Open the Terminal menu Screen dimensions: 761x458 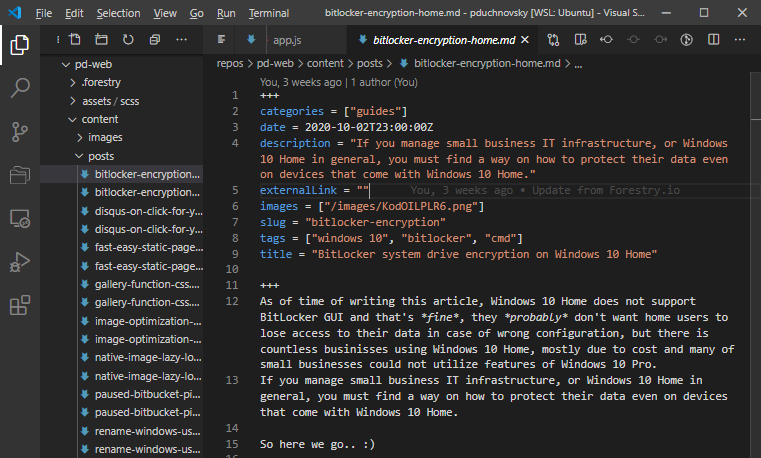point(268,14)
